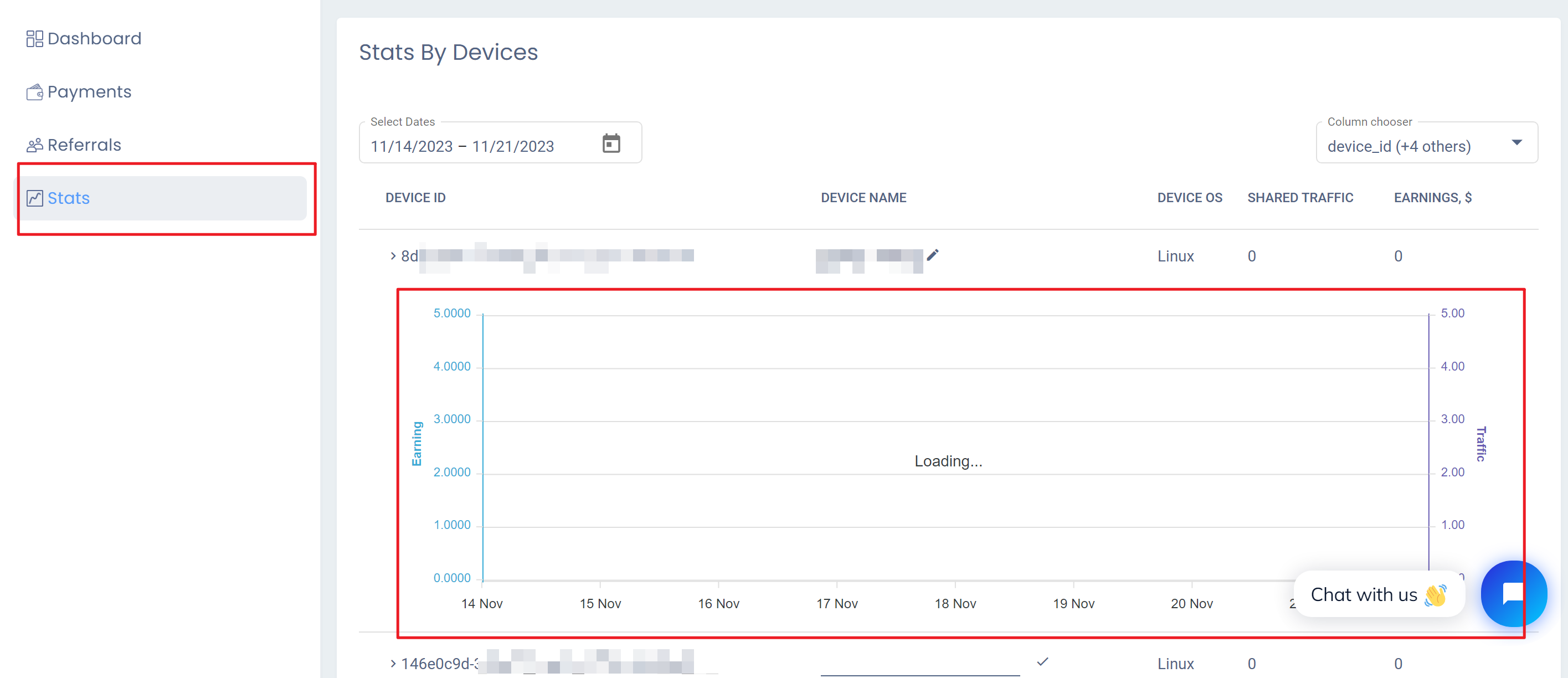Viewport: 1568px width, 678px height.
Task: Select the Stats sidebar item
Action: [x=160, y=198]
